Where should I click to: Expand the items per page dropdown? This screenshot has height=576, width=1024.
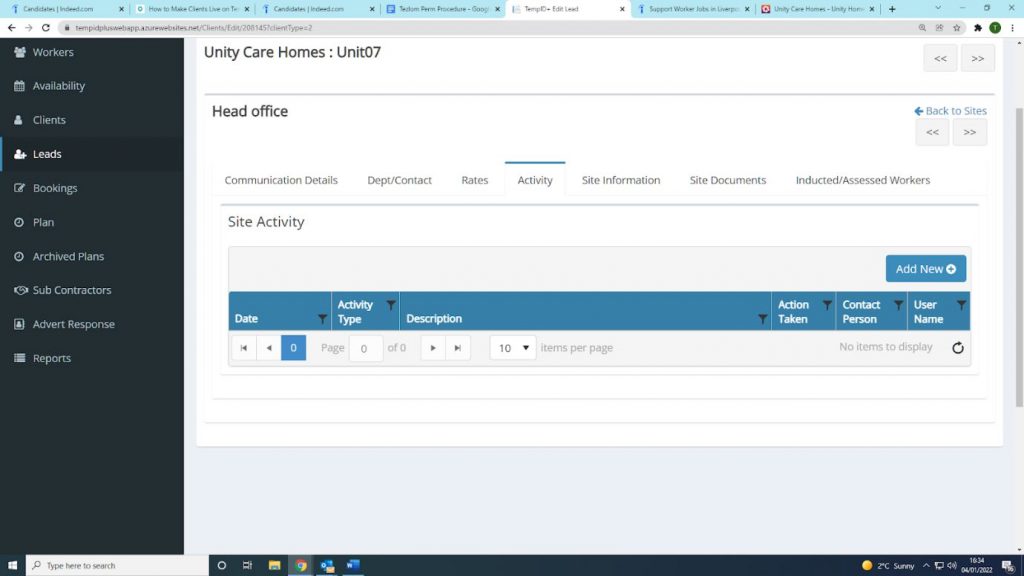(x=513, y=348)
